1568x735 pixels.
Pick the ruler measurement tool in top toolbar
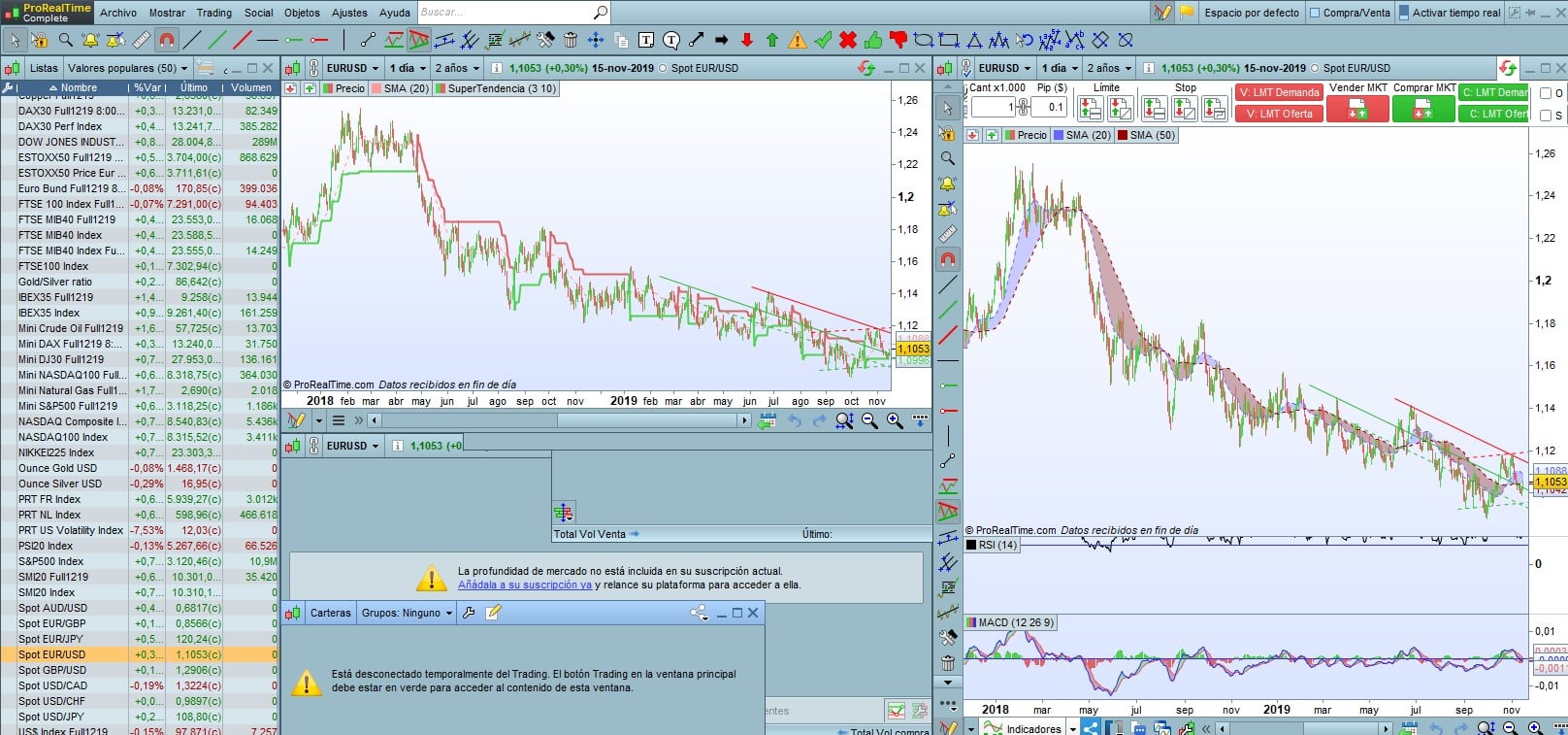click(142, 40)
